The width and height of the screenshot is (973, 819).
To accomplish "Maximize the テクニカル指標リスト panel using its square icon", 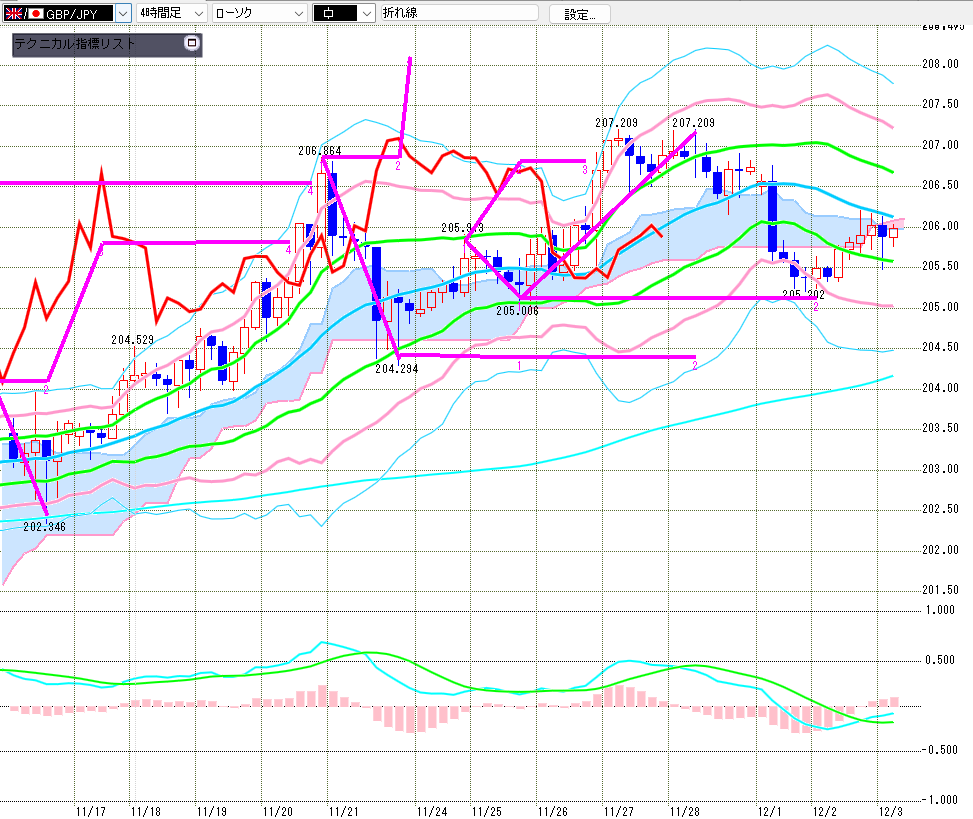I will coord(192,44).
